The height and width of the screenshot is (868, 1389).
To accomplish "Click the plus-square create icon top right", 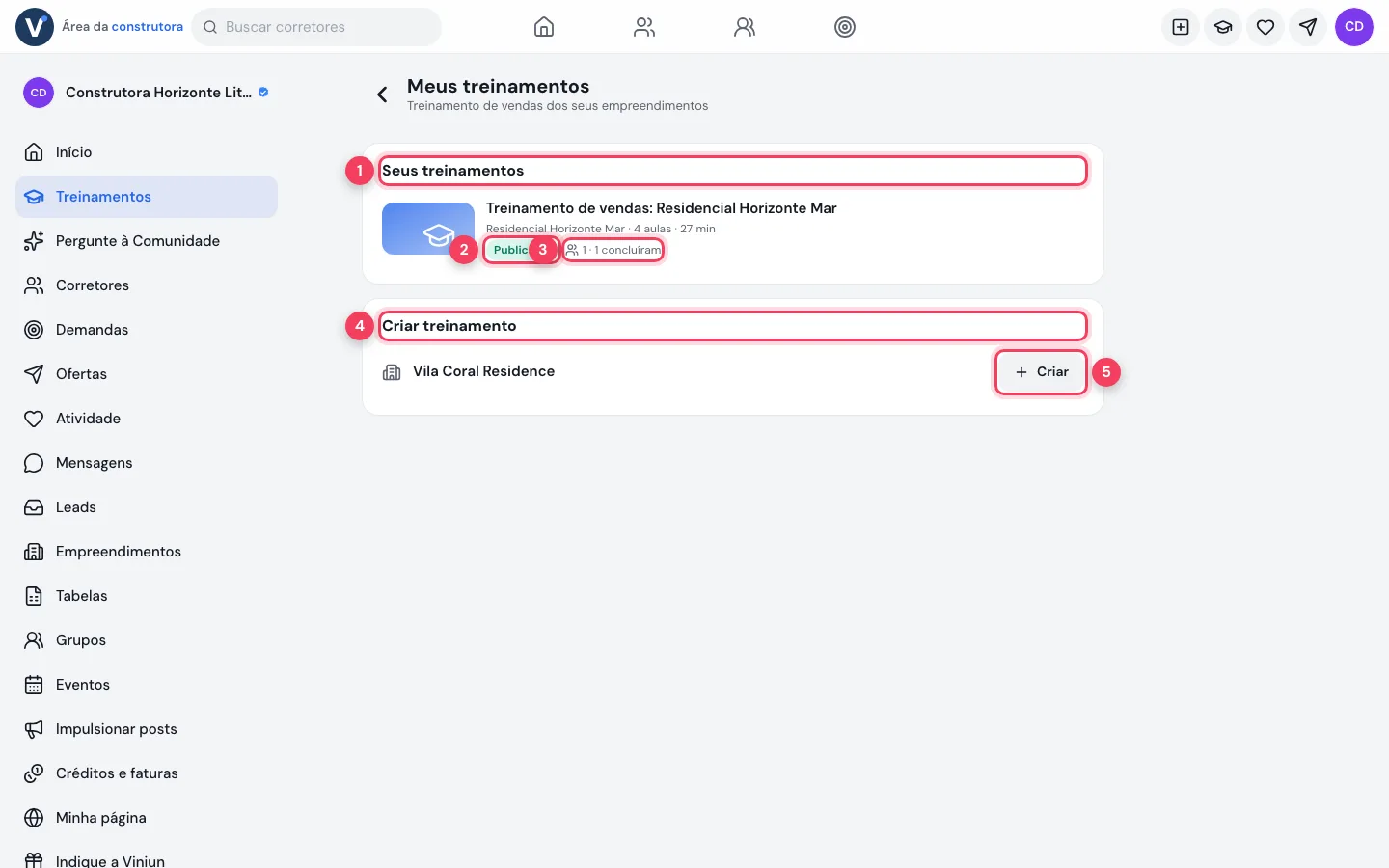I will [1181, 27].
